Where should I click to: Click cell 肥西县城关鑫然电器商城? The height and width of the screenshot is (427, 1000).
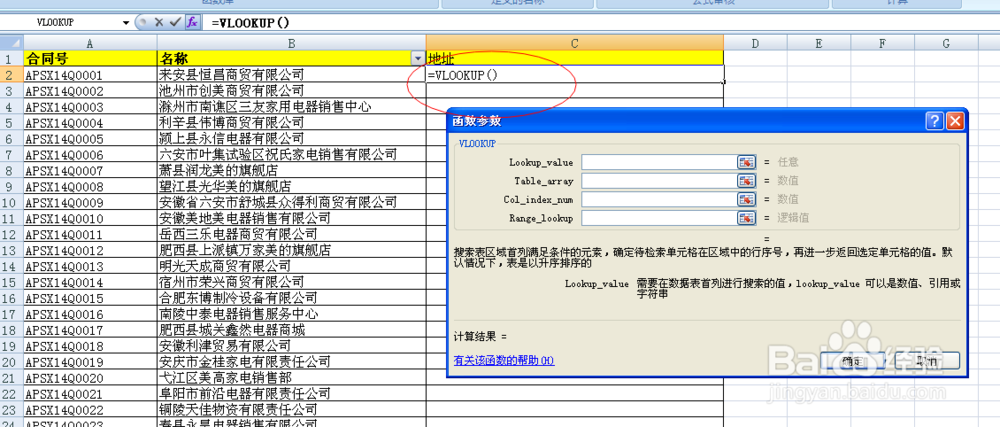pos(291,330)
